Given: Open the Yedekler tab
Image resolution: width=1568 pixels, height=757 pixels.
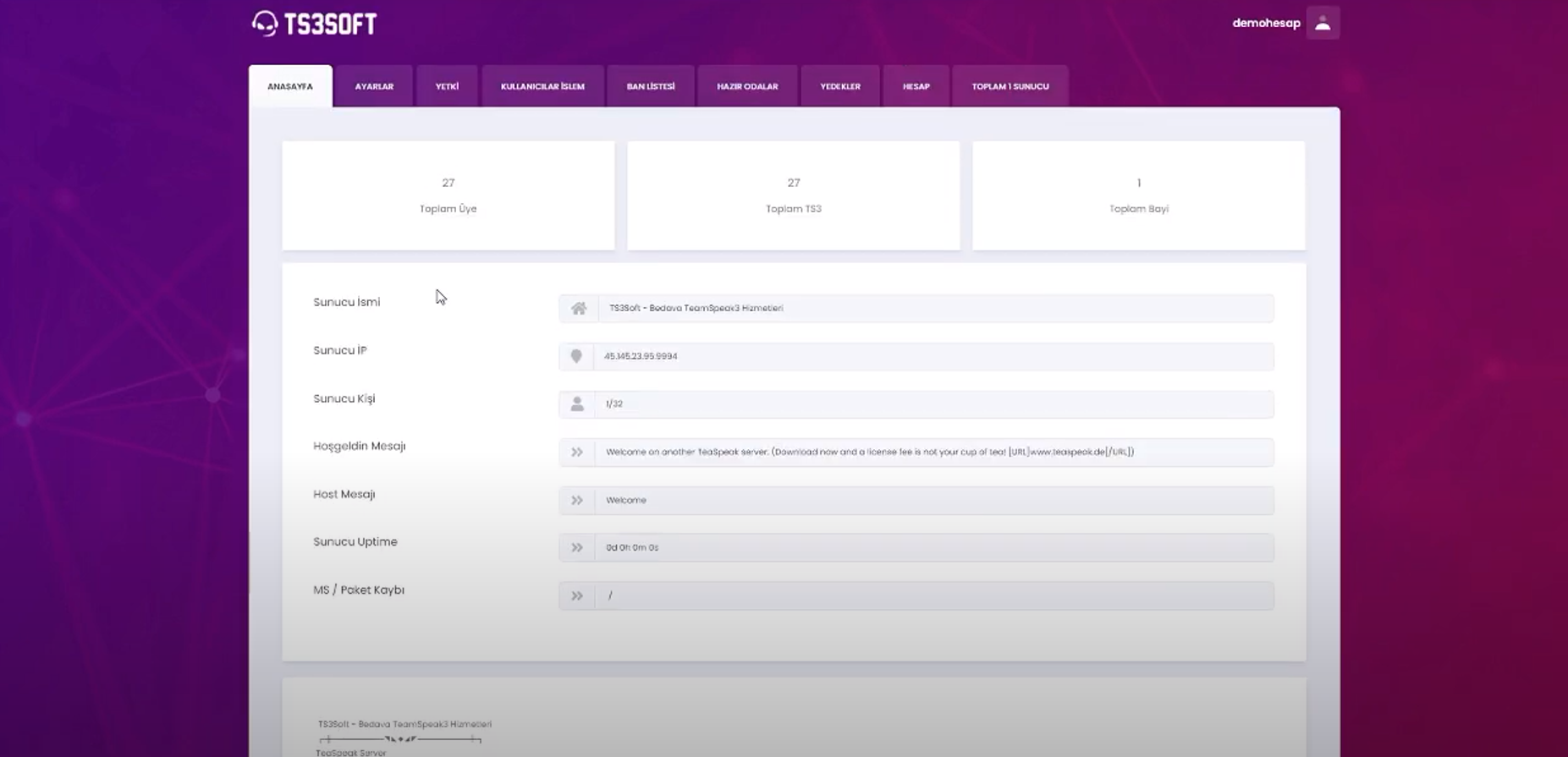Looking at the screenshot, I should coord(840,86).
